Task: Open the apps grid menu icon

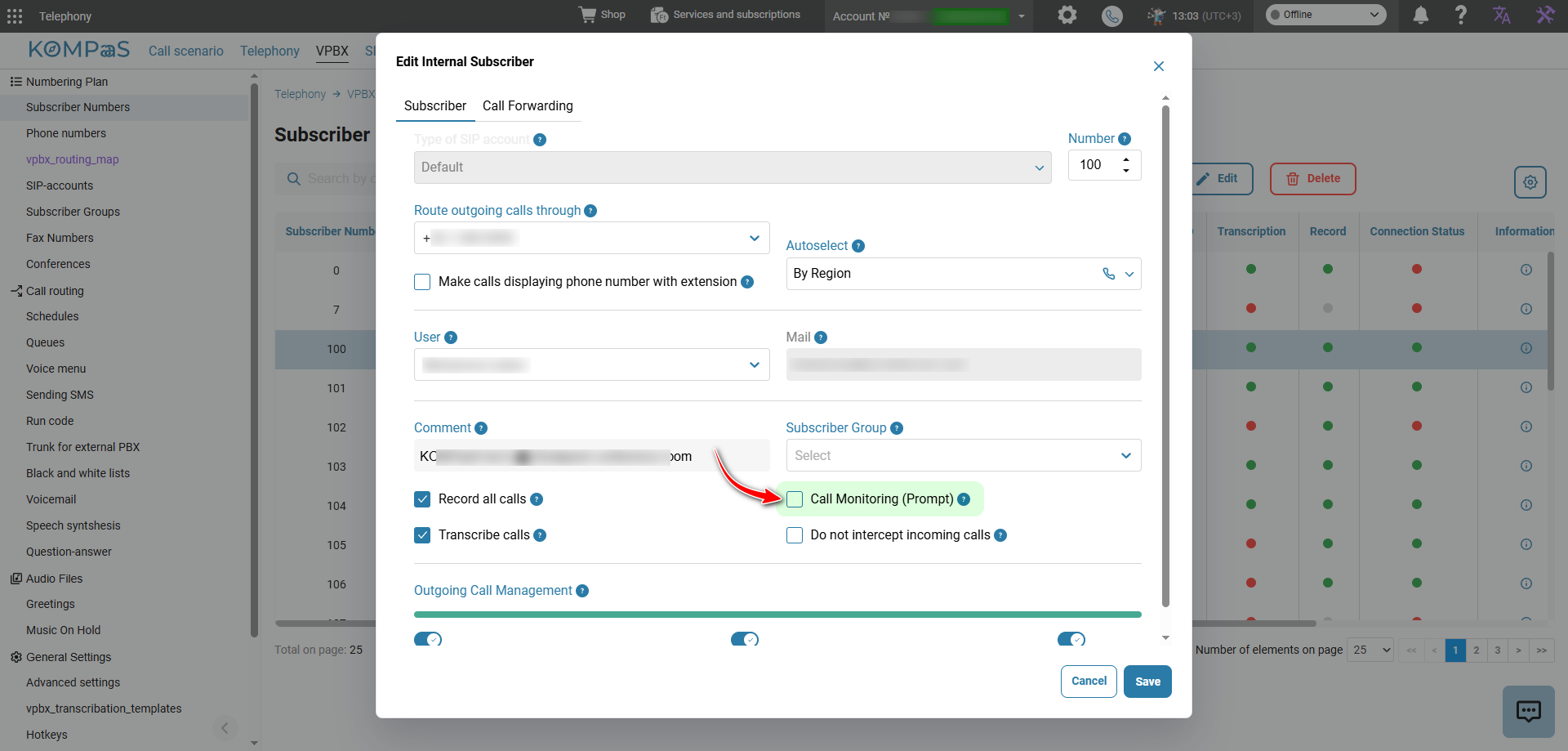Action: (15, 16)
